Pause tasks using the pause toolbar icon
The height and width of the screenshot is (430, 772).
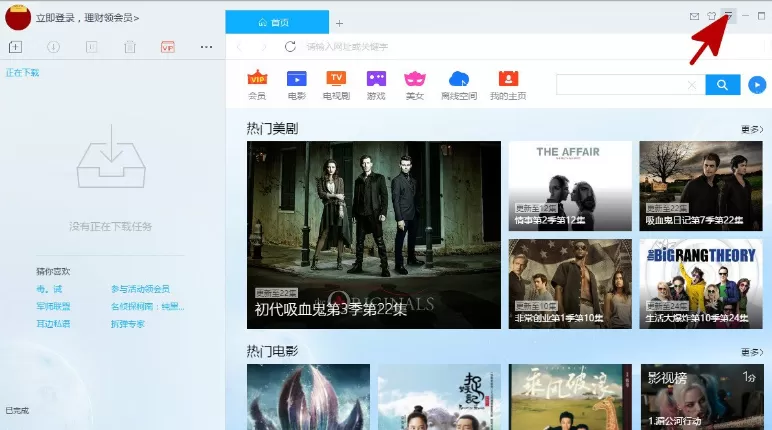coord(92,47)
